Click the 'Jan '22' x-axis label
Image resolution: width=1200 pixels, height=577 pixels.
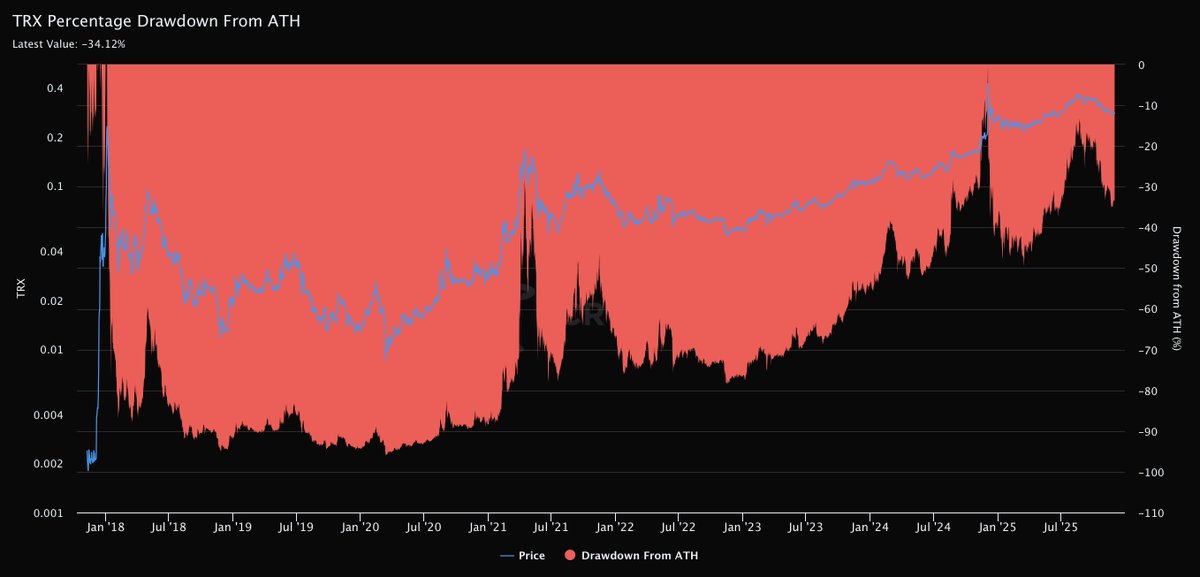click(x=616, y=525)
